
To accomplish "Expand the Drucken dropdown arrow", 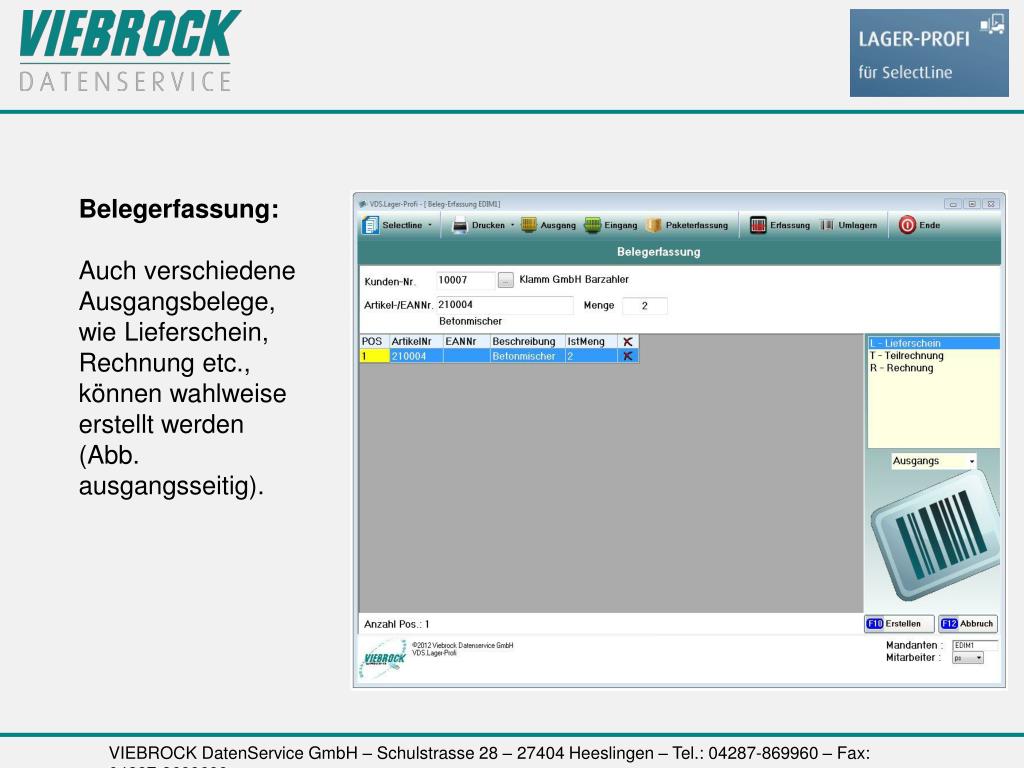I will tap(513, 225).
